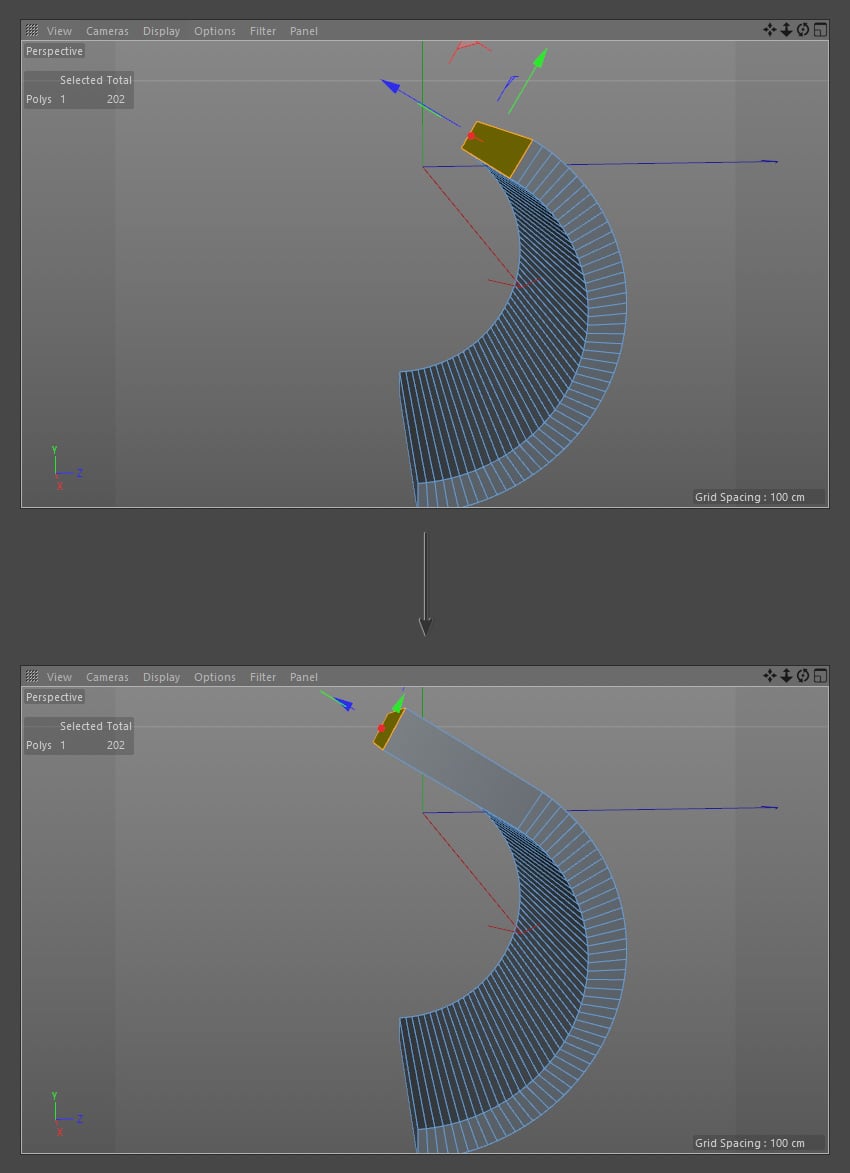This screenshot has width=850, height=1173.
Task: Click the XYZ world axis indicator in bottom viewport
Action: [67, 1115]
